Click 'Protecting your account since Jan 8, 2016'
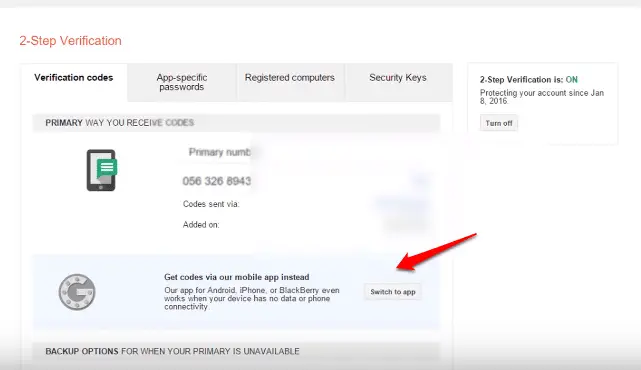The width and height of the screenshot is (641, 370). (542, 97)
